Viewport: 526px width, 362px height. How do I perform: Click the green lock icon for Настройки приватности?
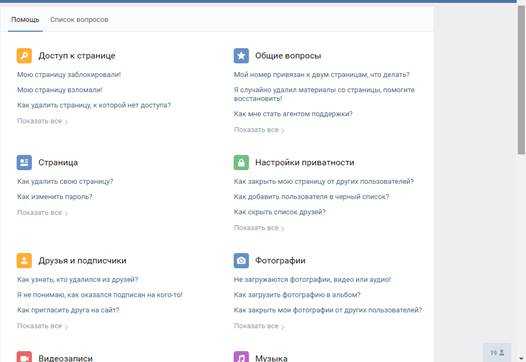tap(241, 162)
